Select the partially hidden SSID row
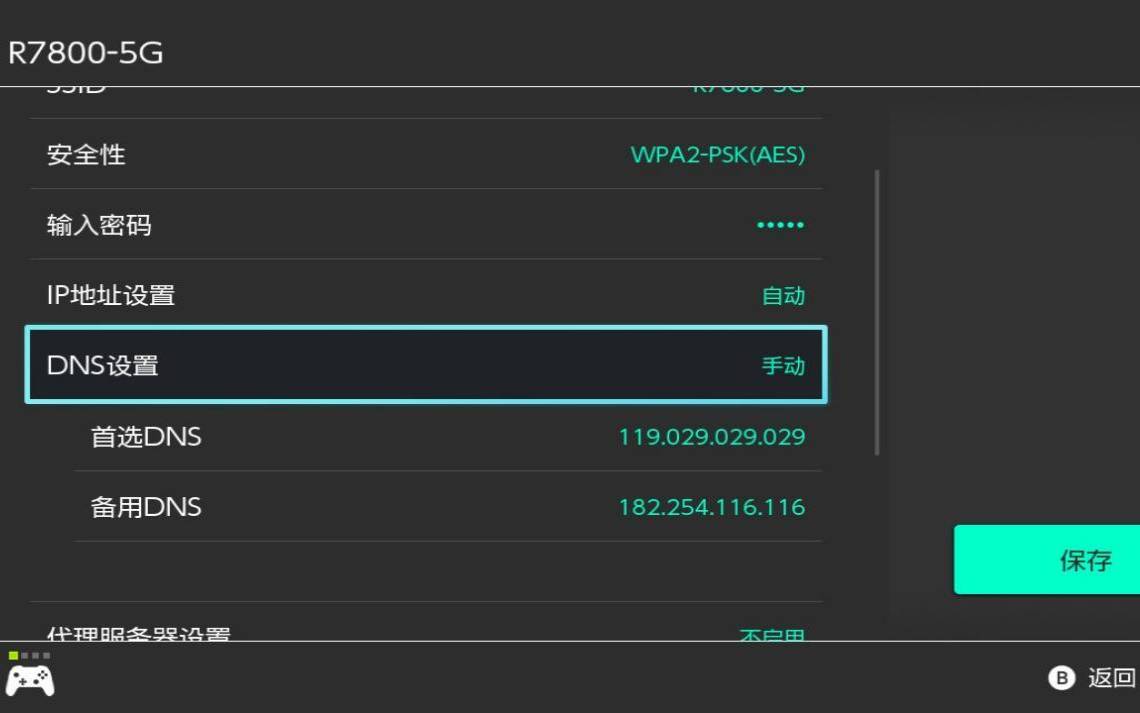This screenshot has height=713, width=1140. point(425,95)
